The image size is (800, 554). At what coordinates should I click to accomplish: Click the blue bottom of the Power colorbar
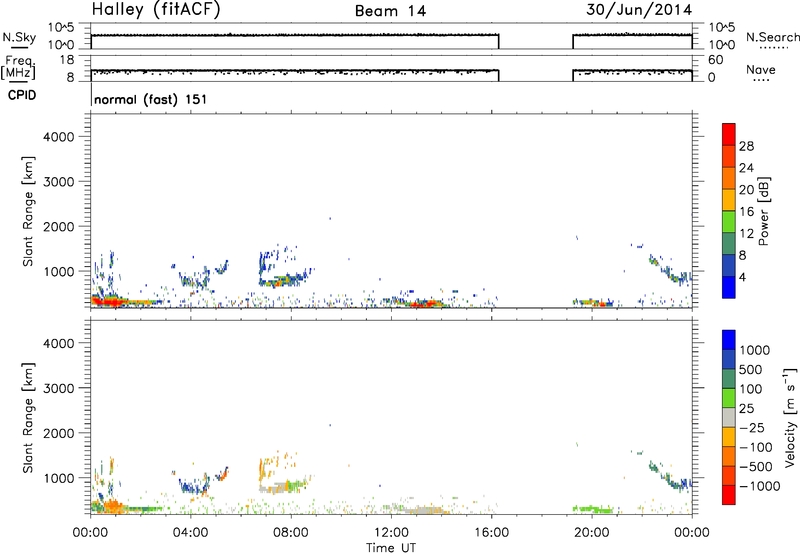tap(729, 288)
